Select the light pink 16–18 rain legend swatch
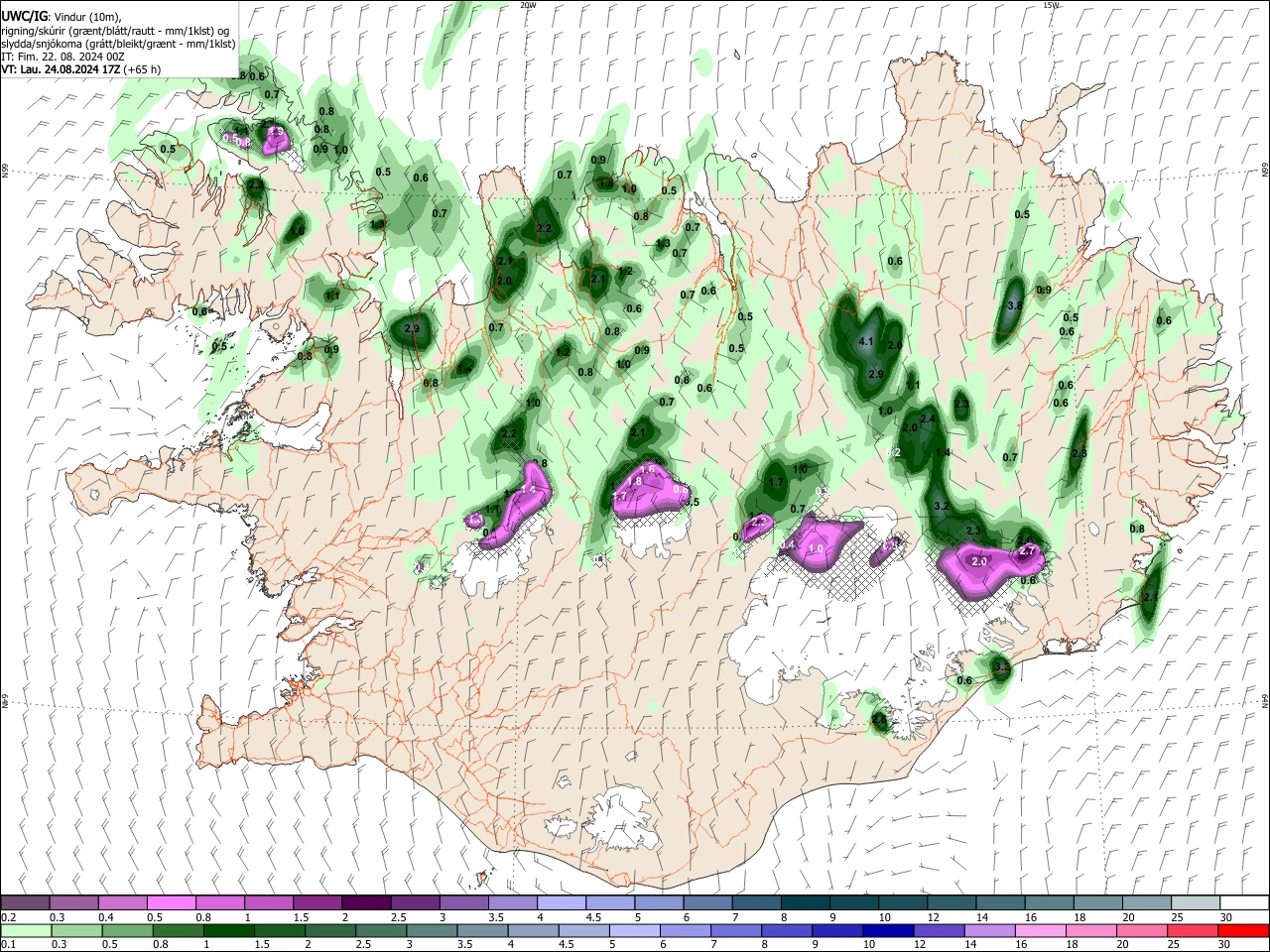This screenshot has height=952, width=1270. [x=1041, y=930]
